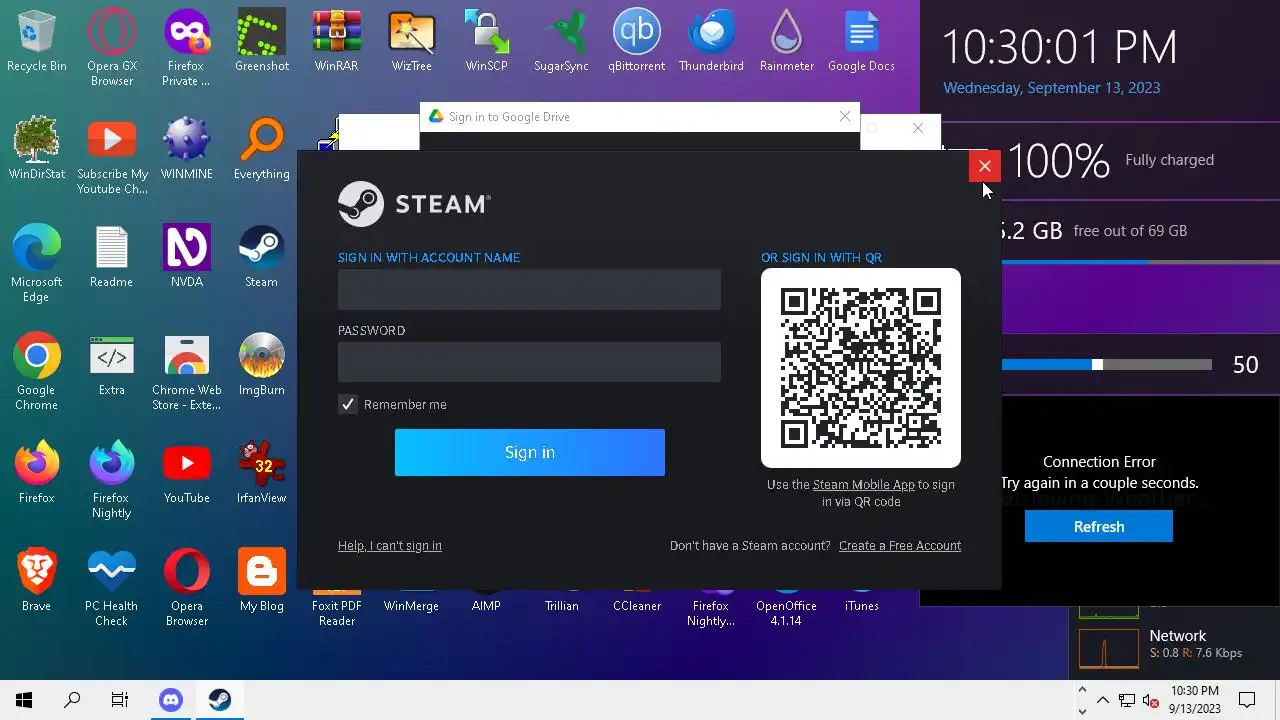Select Opera Browser desktop icon

click(x=186, y=588)
